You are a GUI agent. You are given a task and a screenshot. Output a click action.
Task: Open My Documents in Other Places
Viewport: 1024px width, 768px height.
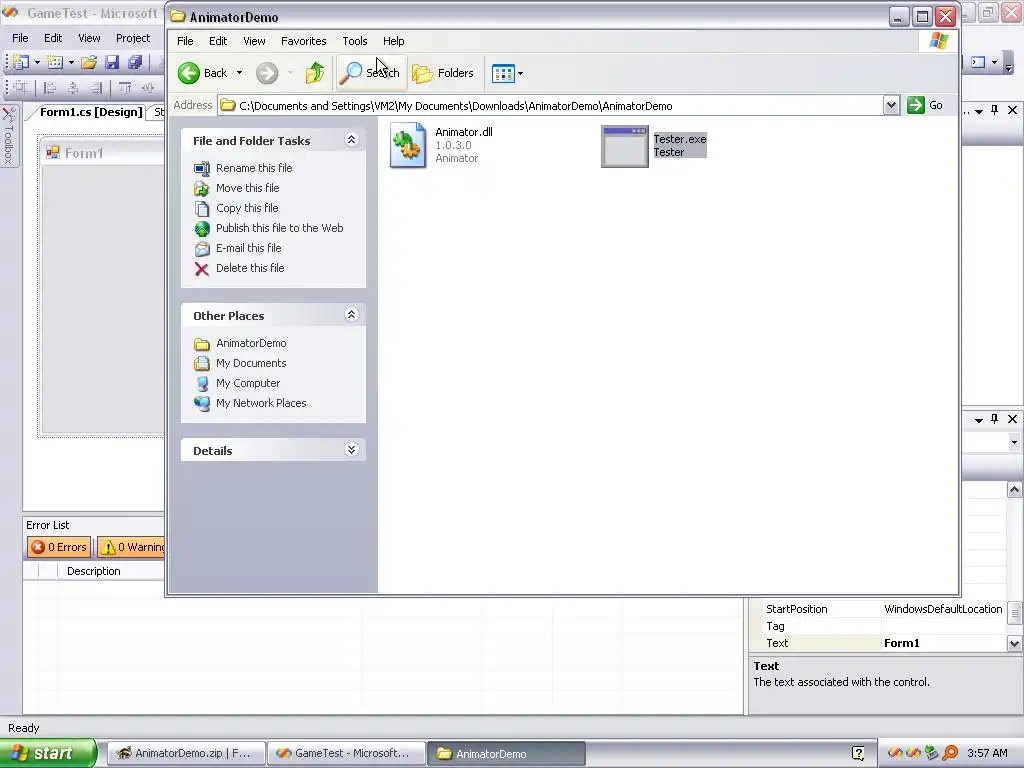251,363
